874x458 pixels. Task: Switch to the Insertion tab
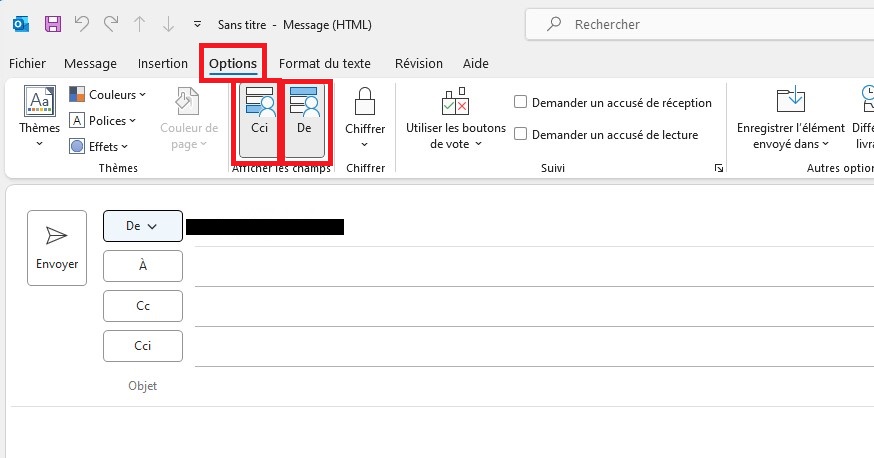(163, 64)
